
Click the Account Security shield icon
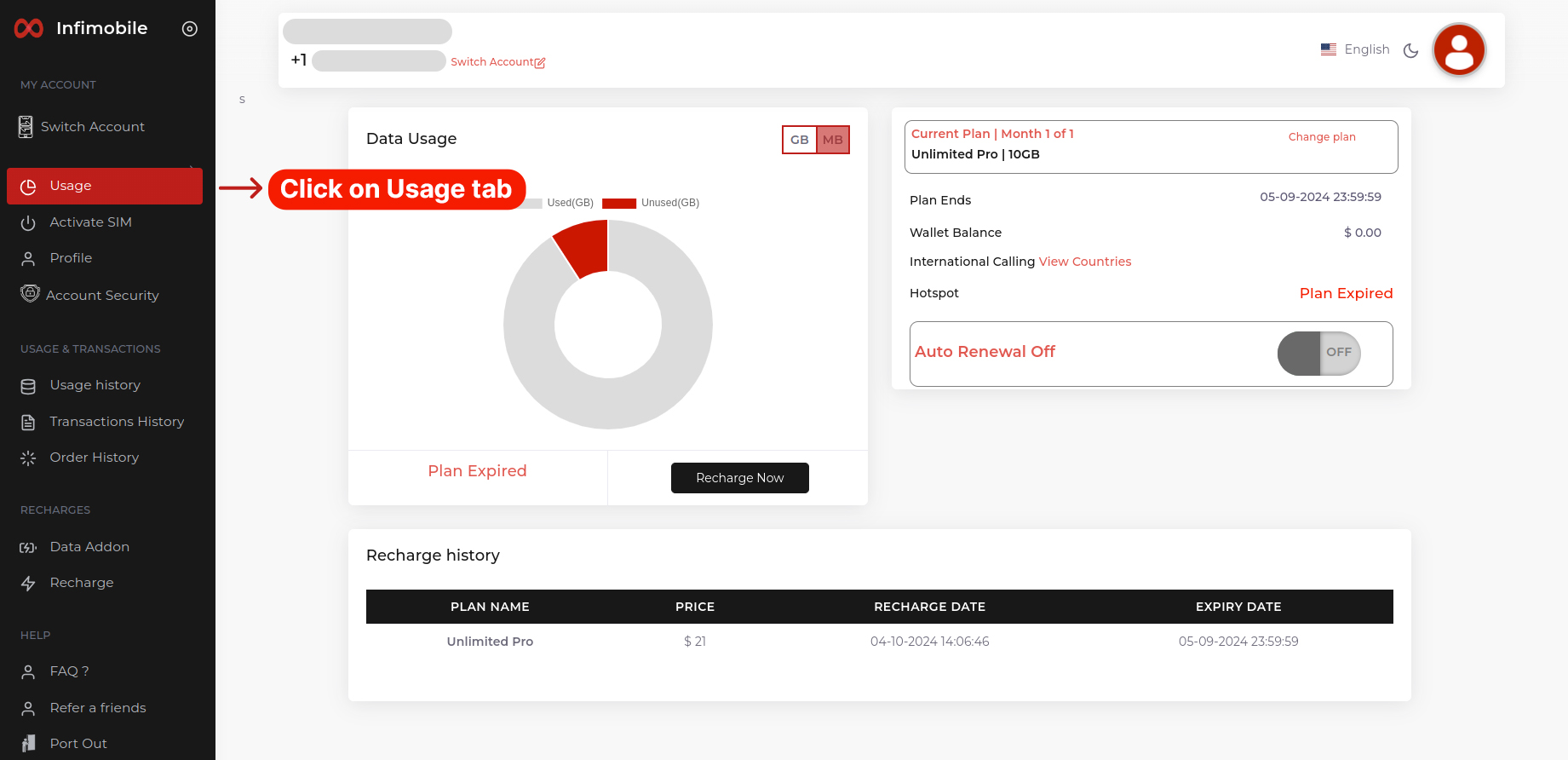pyautogui.click(x=30, y=294)
